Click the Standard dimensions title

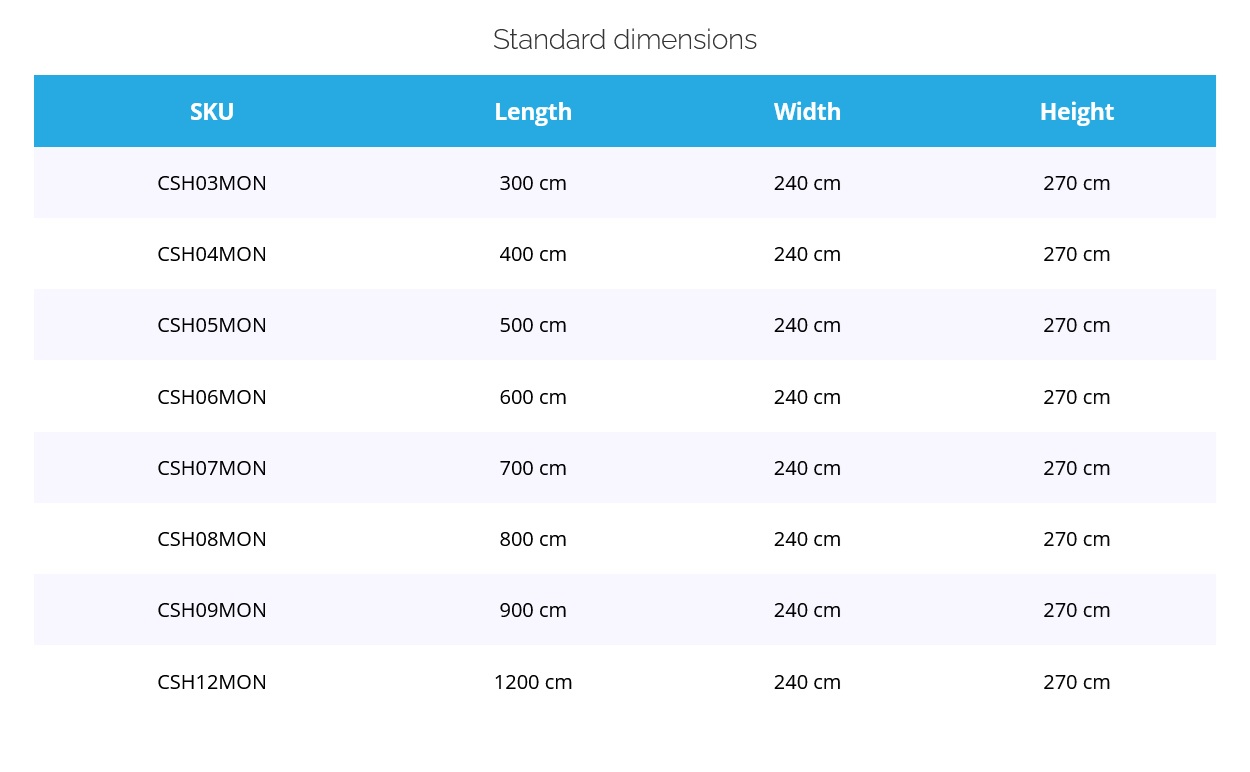(x=624, y=40)
